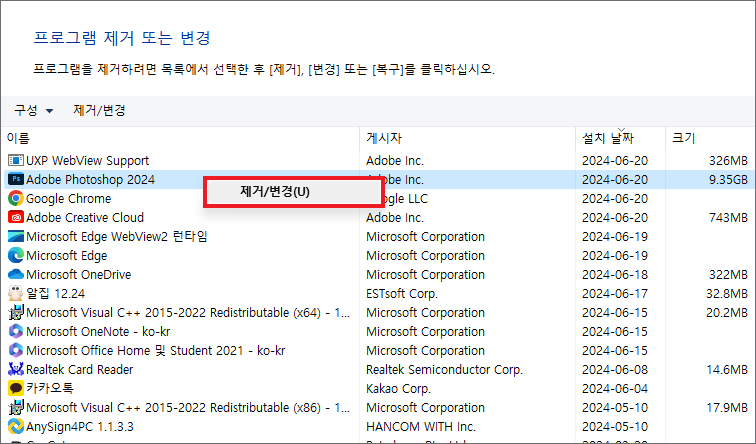Click the Adobe Photoshop 2024 Ps icon

[16, 179]
